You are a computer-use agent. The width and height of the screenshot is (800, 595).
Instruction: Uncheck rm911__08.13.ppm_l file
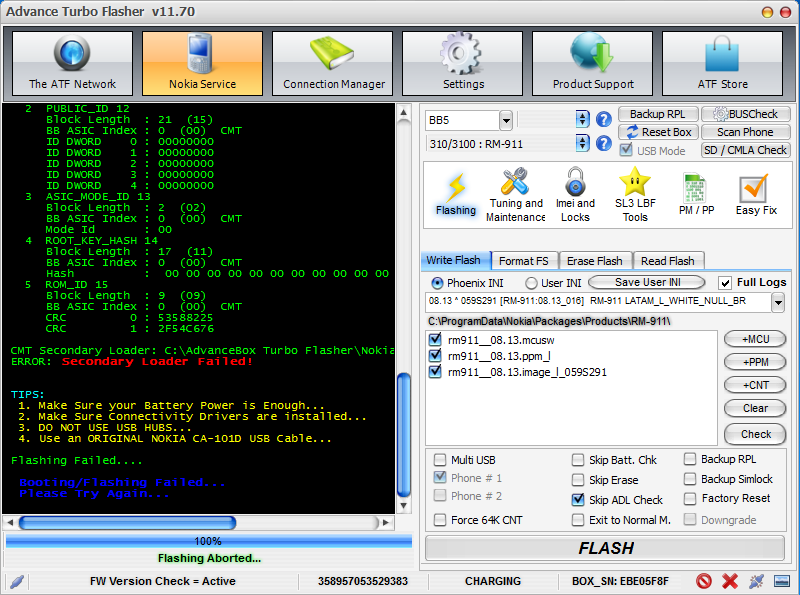[435, 356]
